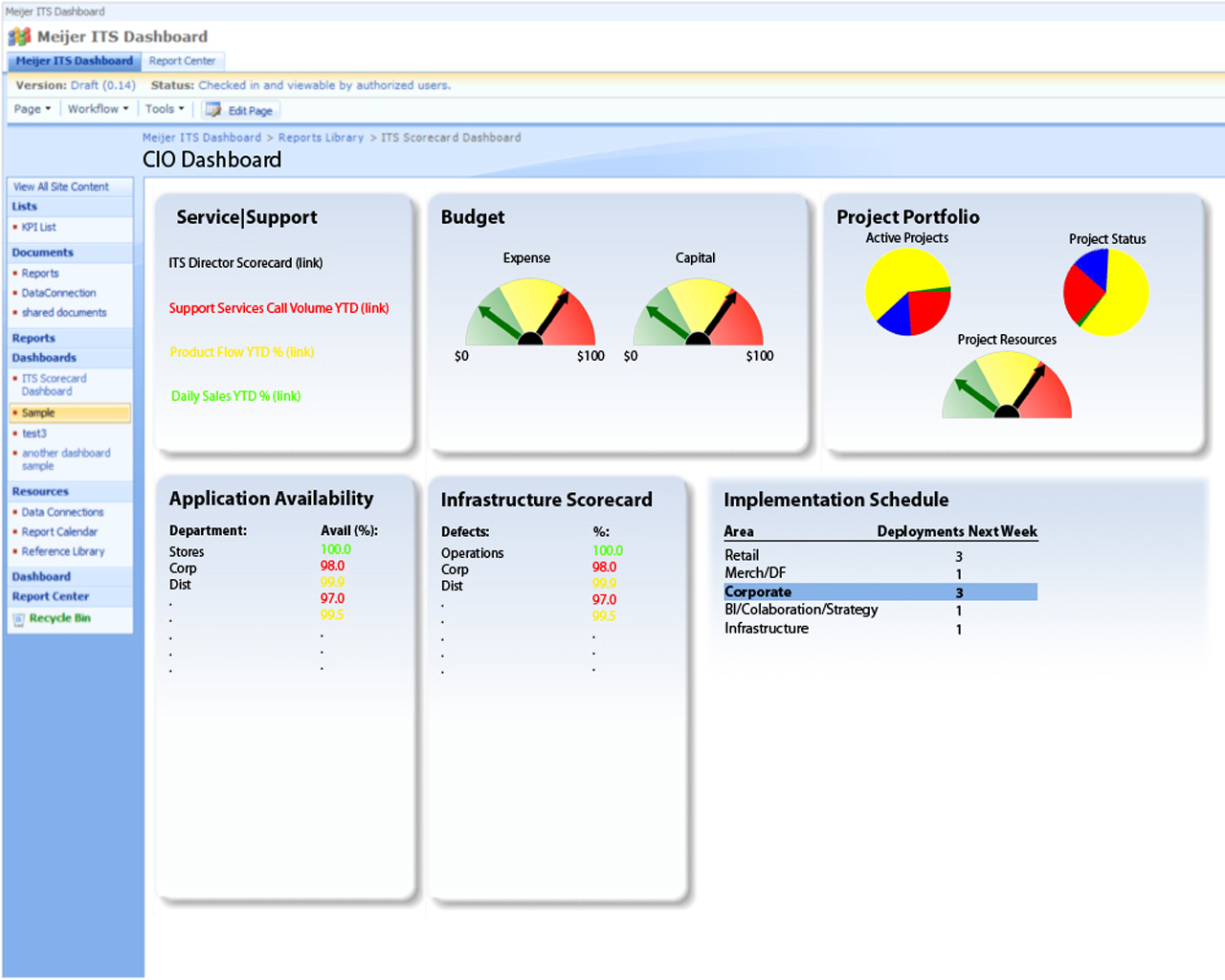
Task: Click the Draft (0.14) version text
Action: tap(103, 85)
